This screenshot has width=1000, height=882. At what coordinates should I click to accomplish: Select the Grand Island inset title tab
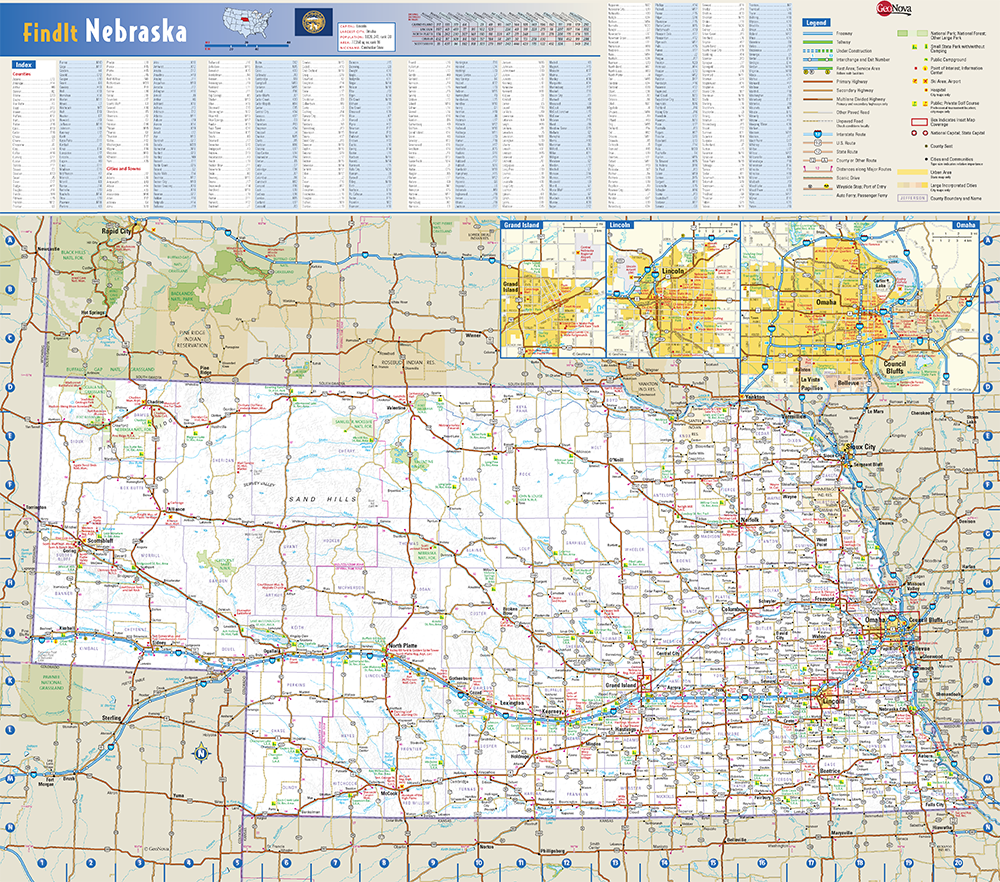[x=522, y=225]
